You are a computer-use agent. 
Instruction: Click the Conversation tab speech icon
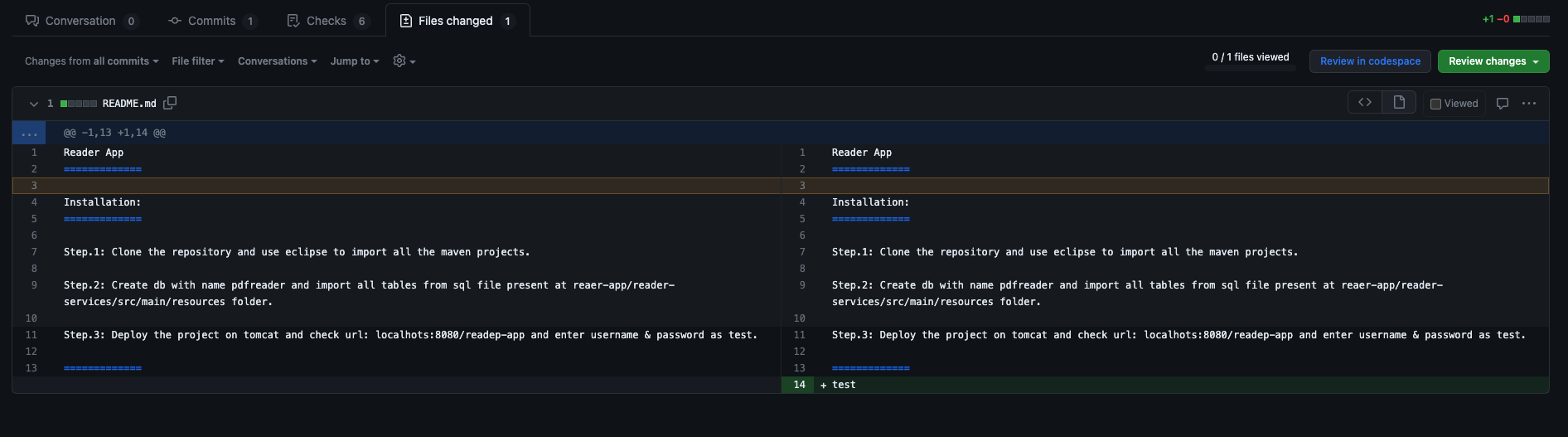pos(32,21)
